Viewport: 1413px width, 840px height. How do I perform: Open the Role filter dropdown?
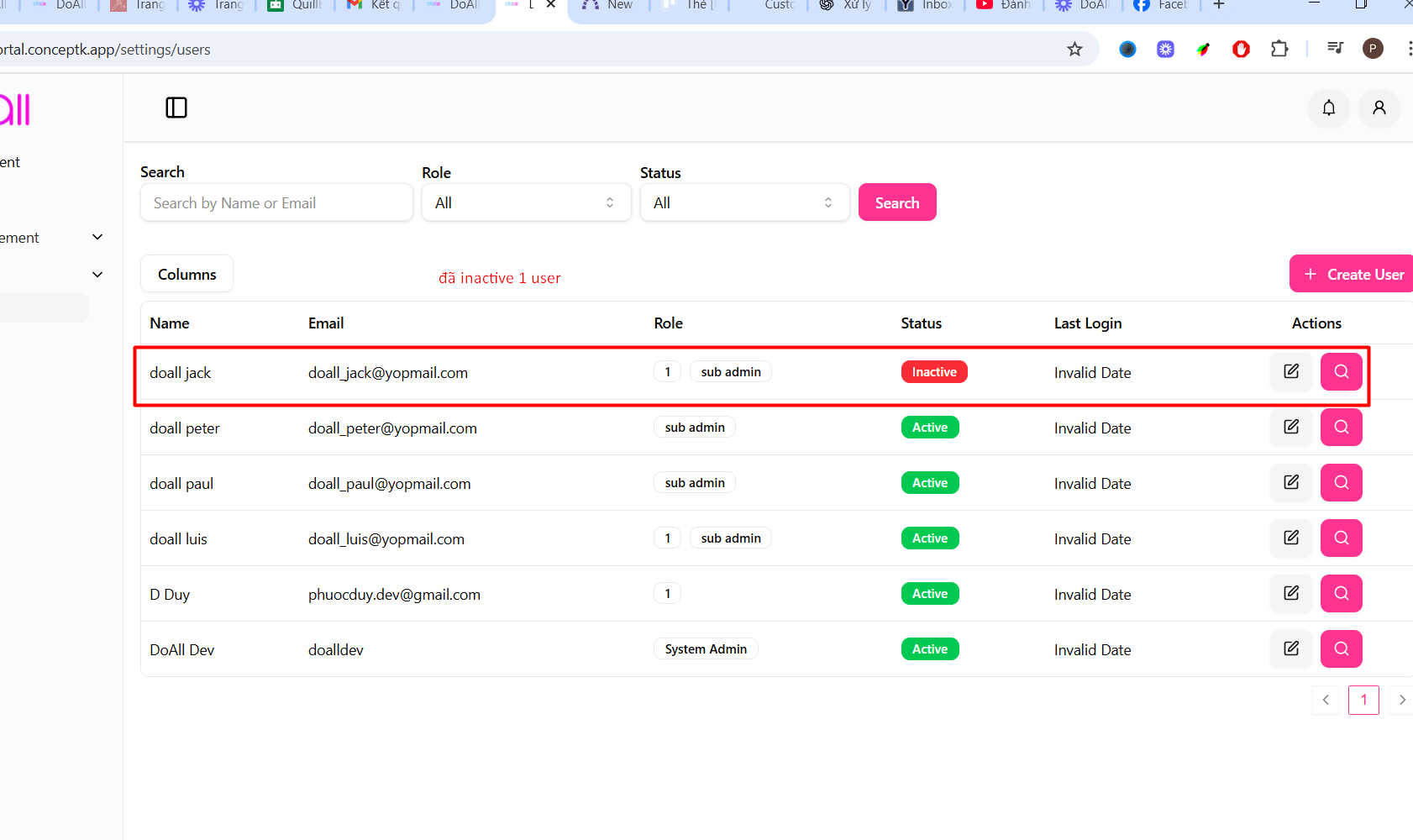pos(526,202)
